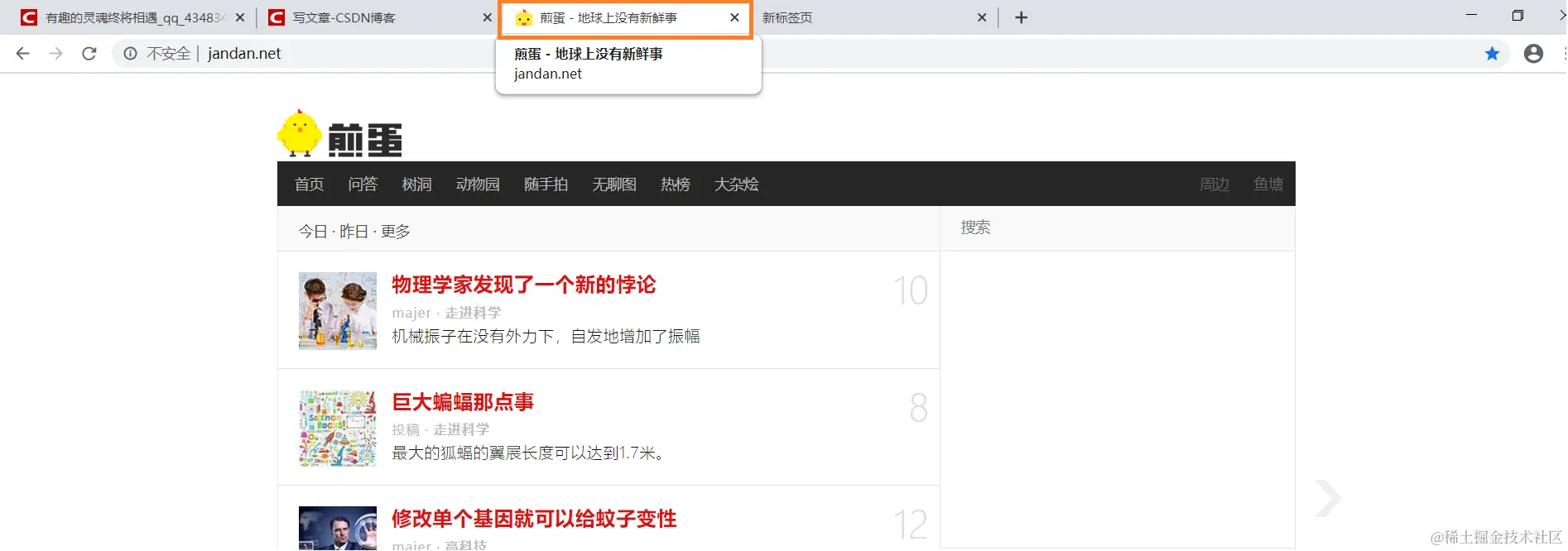Click text 机械振子在没有外力下，自发地增加了振幅
This screenshot has width=1568, height=551.
(x=546, y=336)
